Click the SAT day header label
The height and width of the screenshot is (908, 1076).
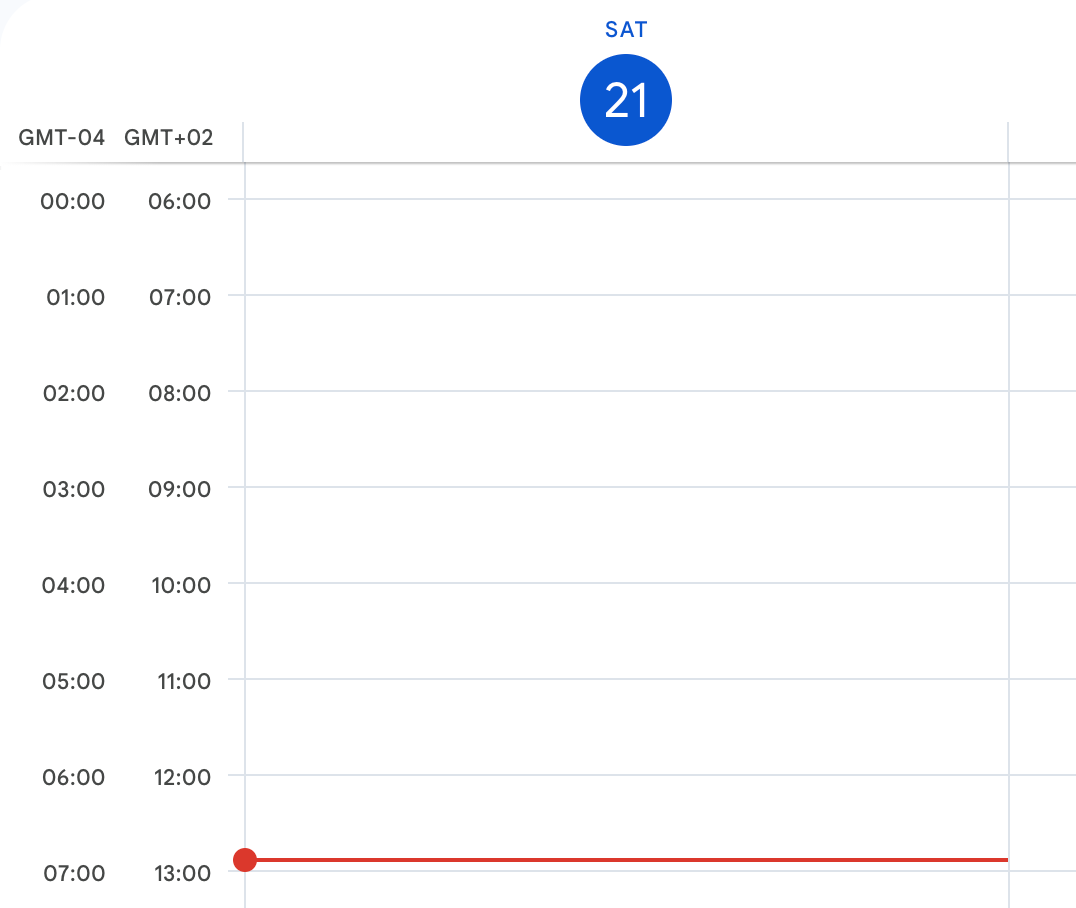coord(625,30)
